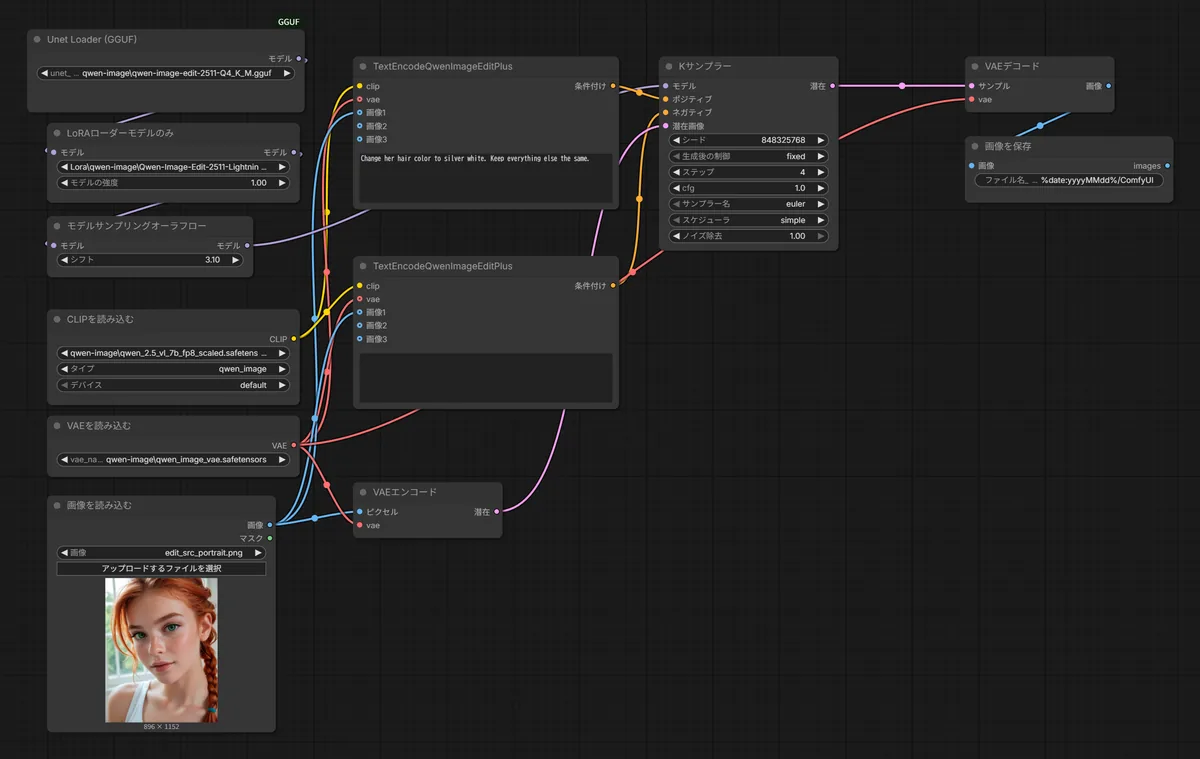Click the マスク output socket of 画像を読み込む
This screenshot has width=1200, height=759.
tap(269, 538)
